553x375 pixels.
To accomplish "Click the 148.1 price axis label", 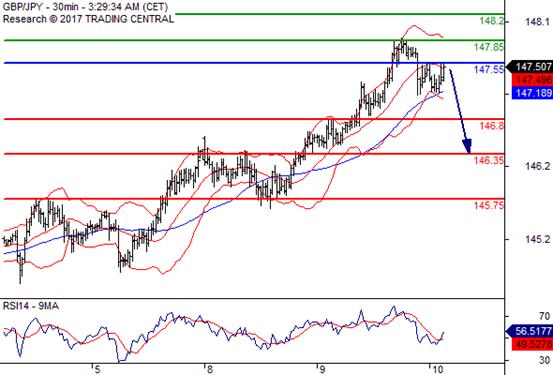I will [537, 22].
